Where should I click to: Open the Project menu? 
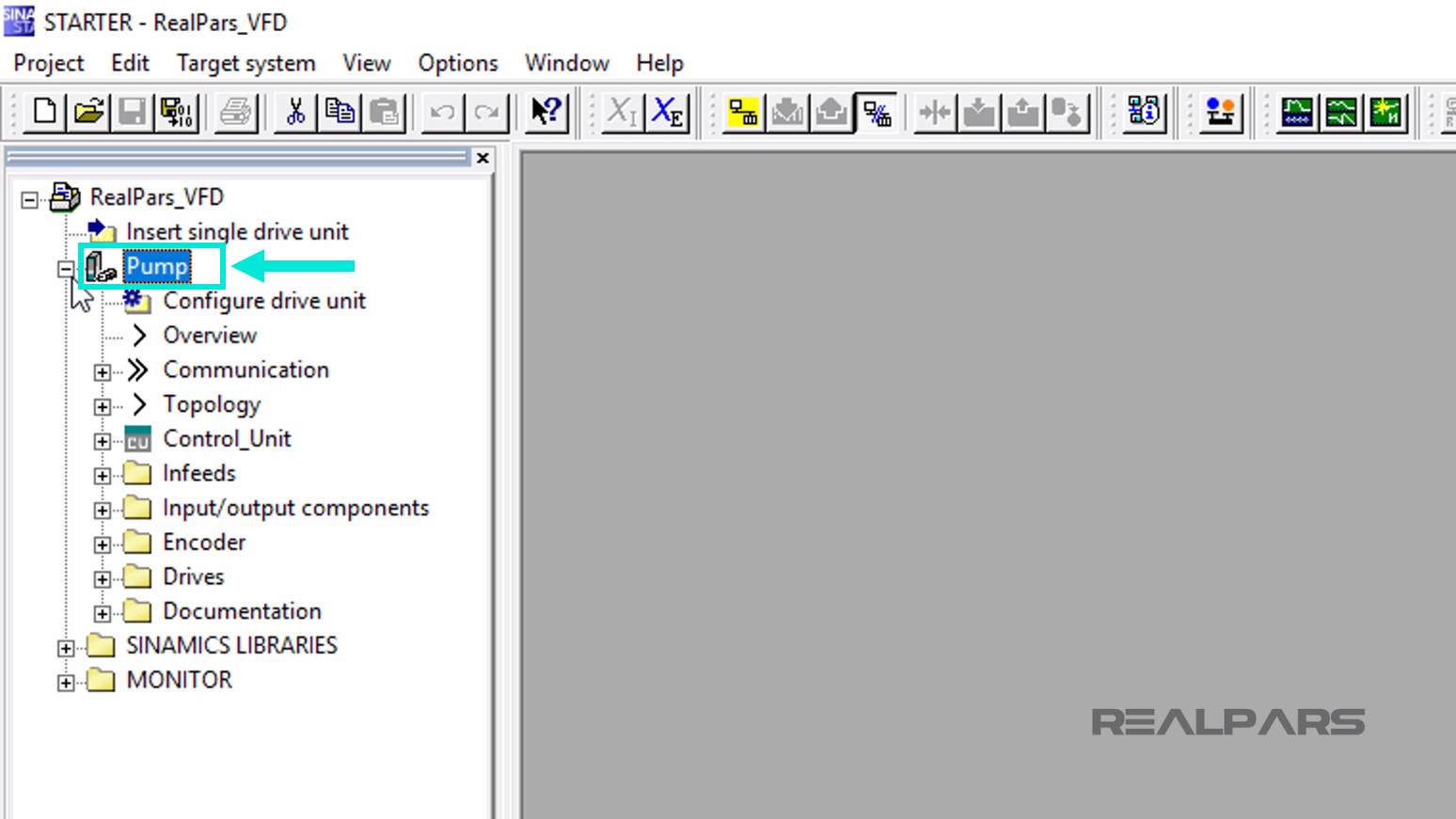(49, 63)
